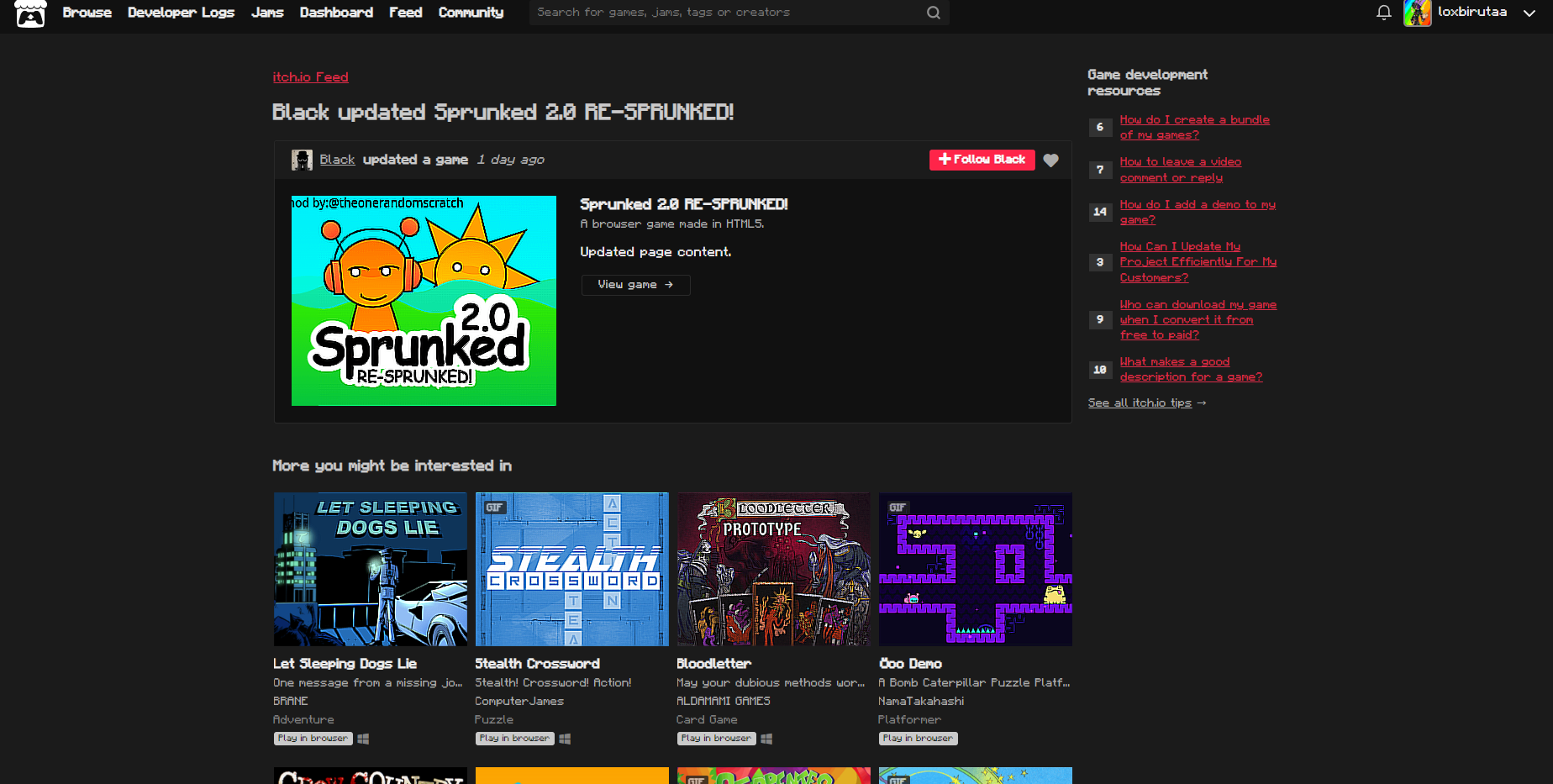
Task: Click the itch.io logo icon
Action: coord(30,13)
